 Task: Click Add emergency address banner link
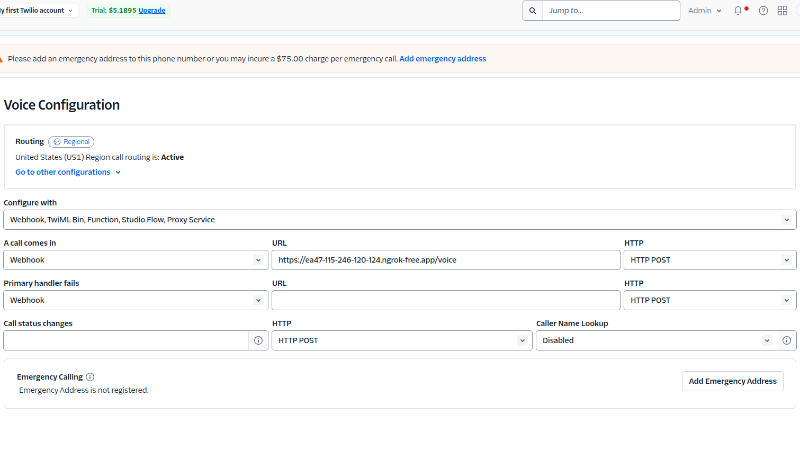[x=443, y=59]
